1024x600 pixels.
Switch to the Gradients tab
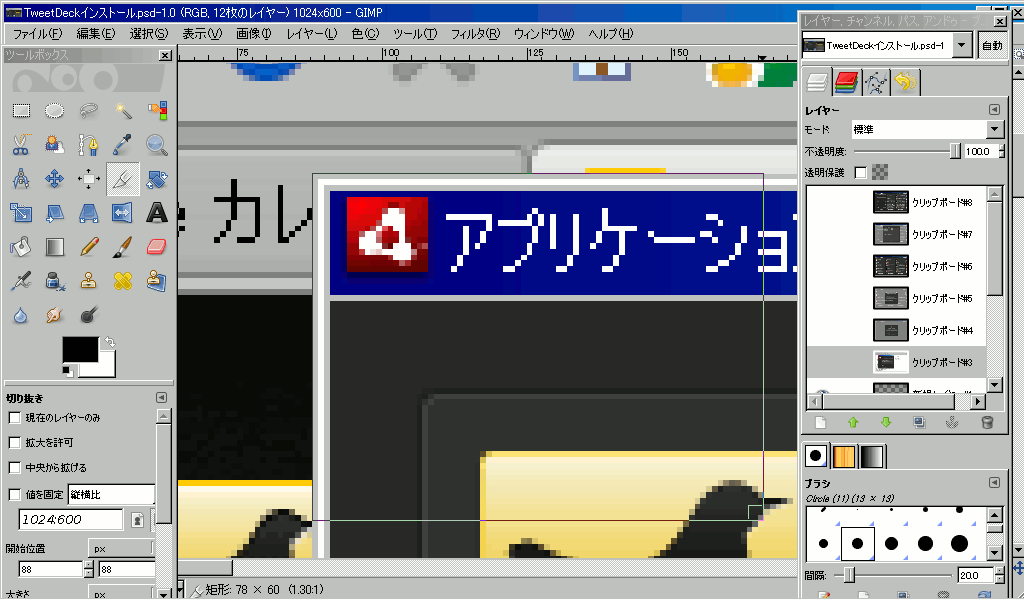click(871, 456)
